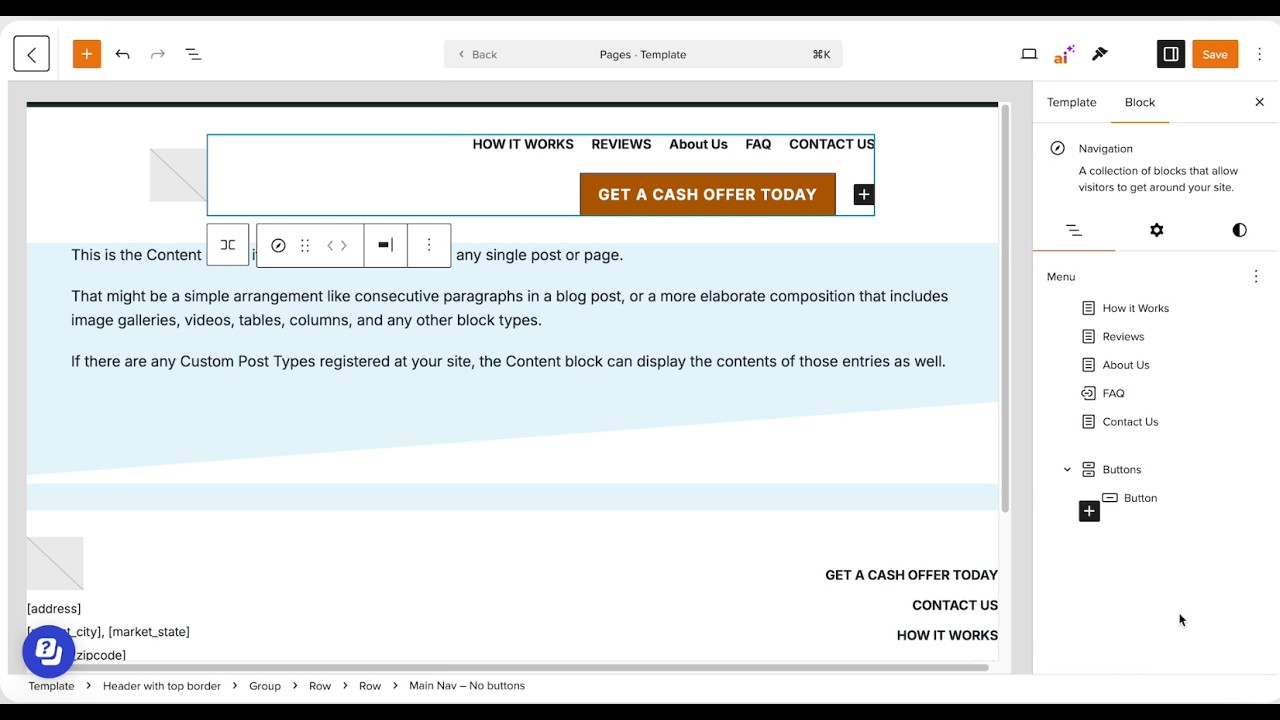Open block toolbar more options menu

429,245
